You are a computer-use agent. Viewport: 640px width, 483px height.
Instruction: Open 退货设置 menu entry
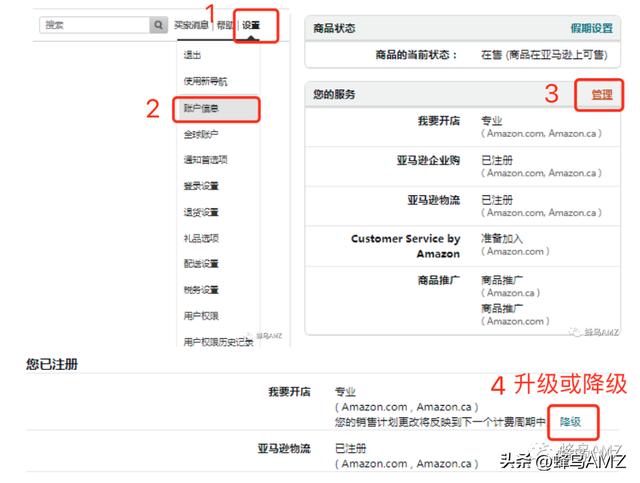pyautogui.click(x=201, y=212)
